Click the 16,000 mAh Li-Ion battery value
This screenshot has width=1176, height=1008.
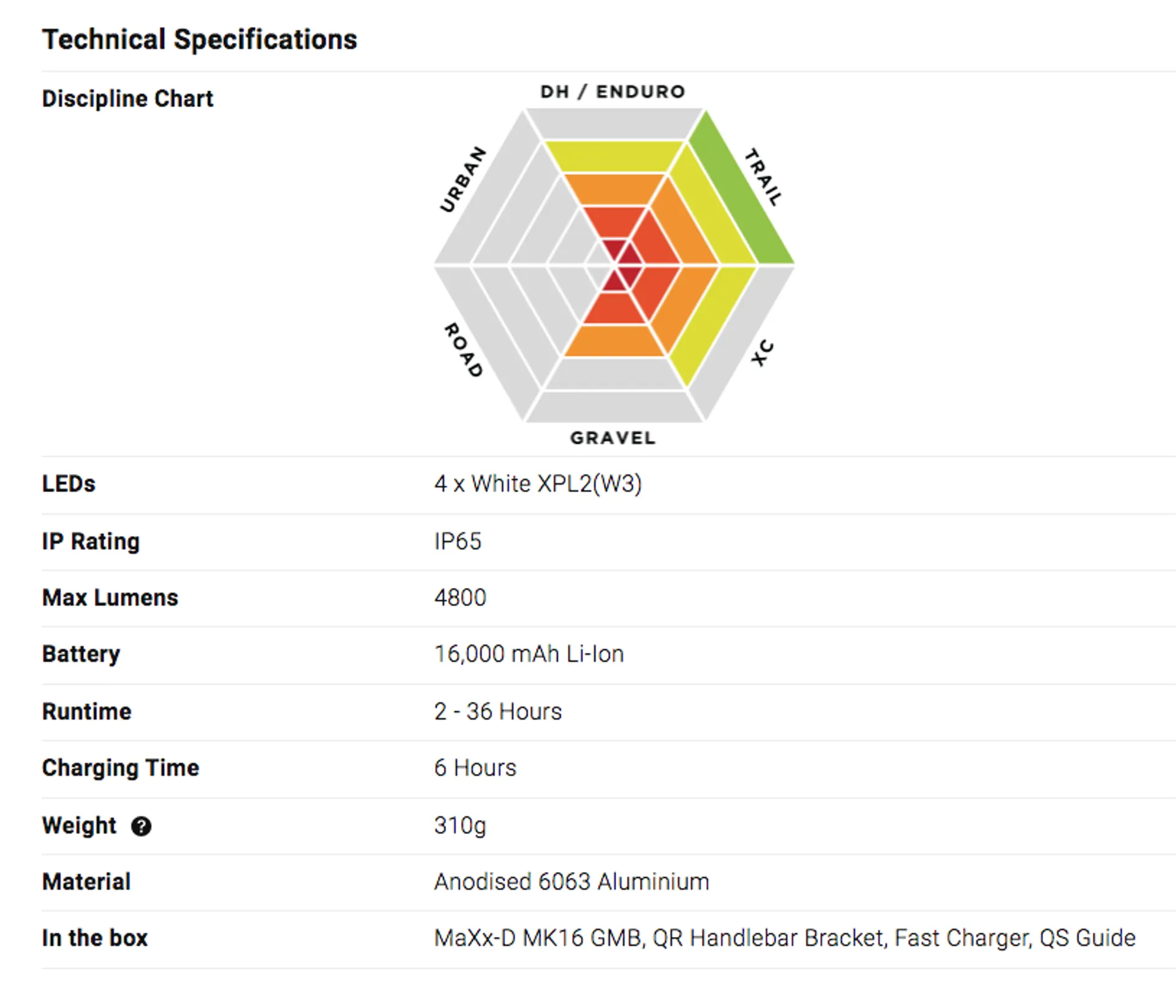pyautogui.click(x=529, y=654)
